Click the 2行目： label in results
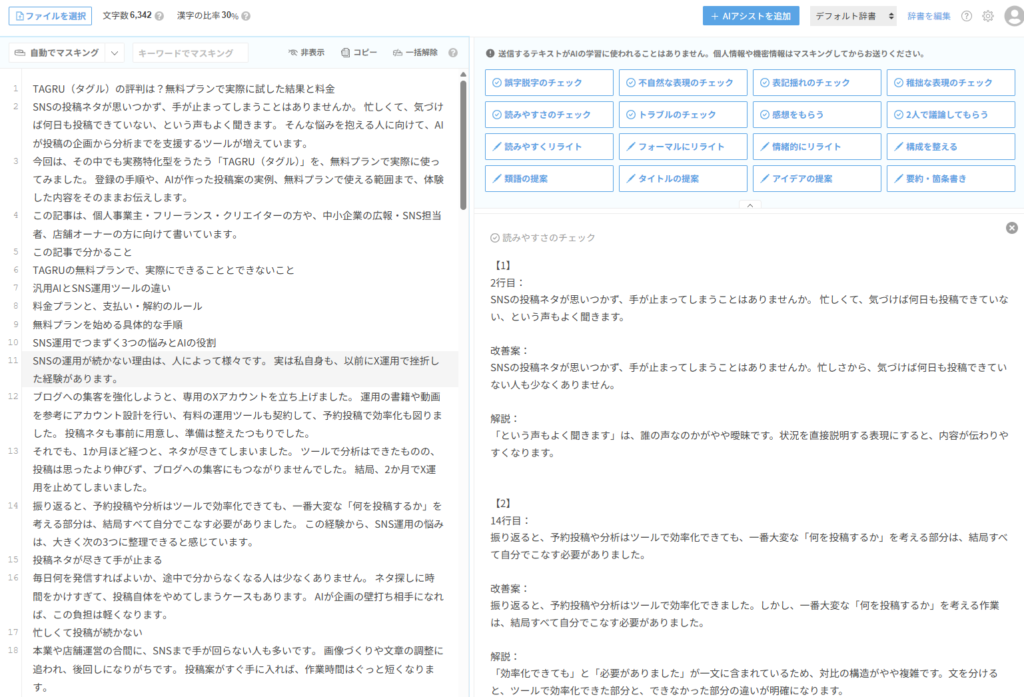1024x697 pixels. point(507,283)
